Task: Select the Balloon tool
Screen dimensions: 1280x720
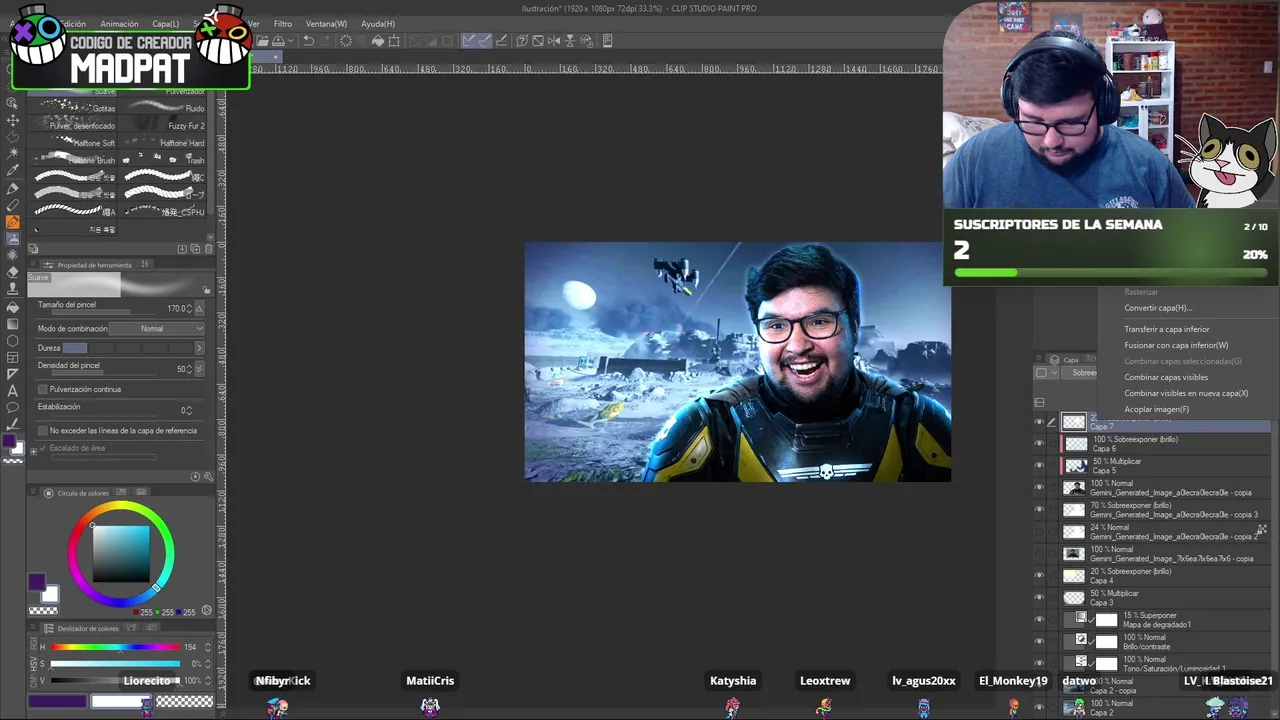Action: click(x=13, y=408)
